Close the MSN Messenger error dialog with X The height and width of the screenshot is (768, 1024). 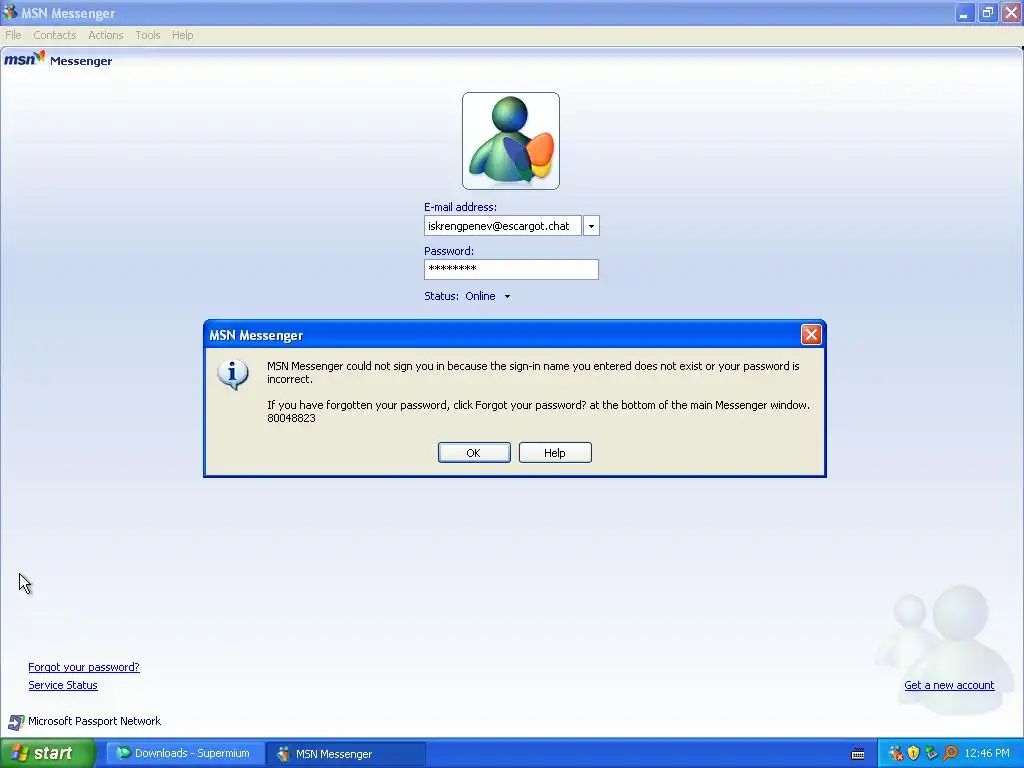click(811, 335)
